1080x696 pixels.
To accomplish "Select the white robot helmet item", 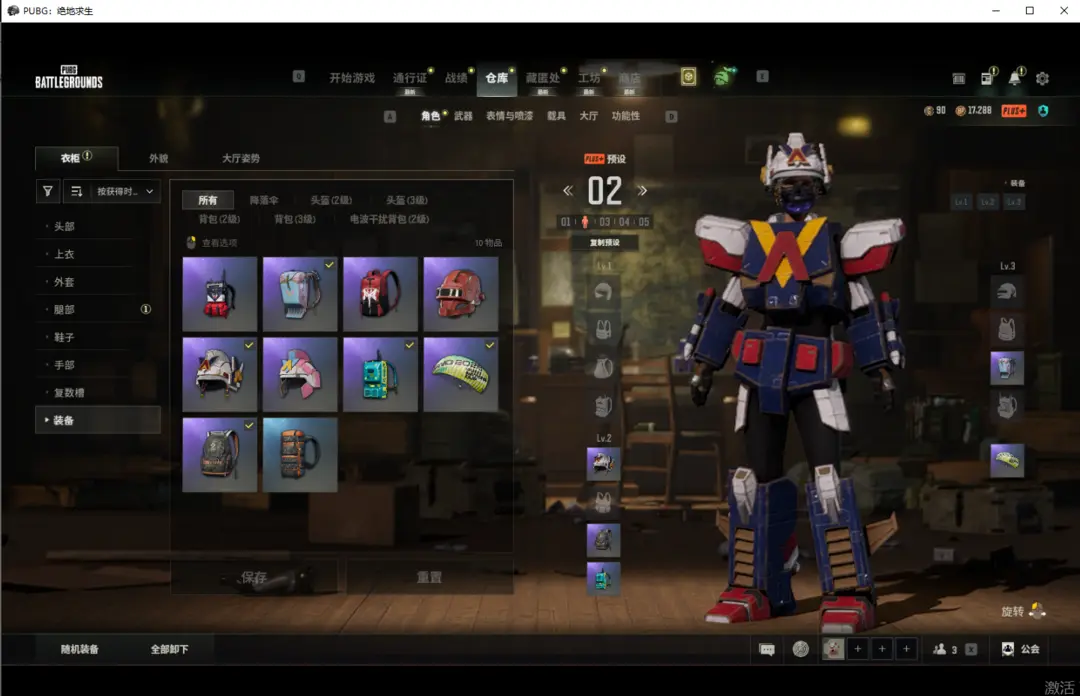I will [220, 374].
